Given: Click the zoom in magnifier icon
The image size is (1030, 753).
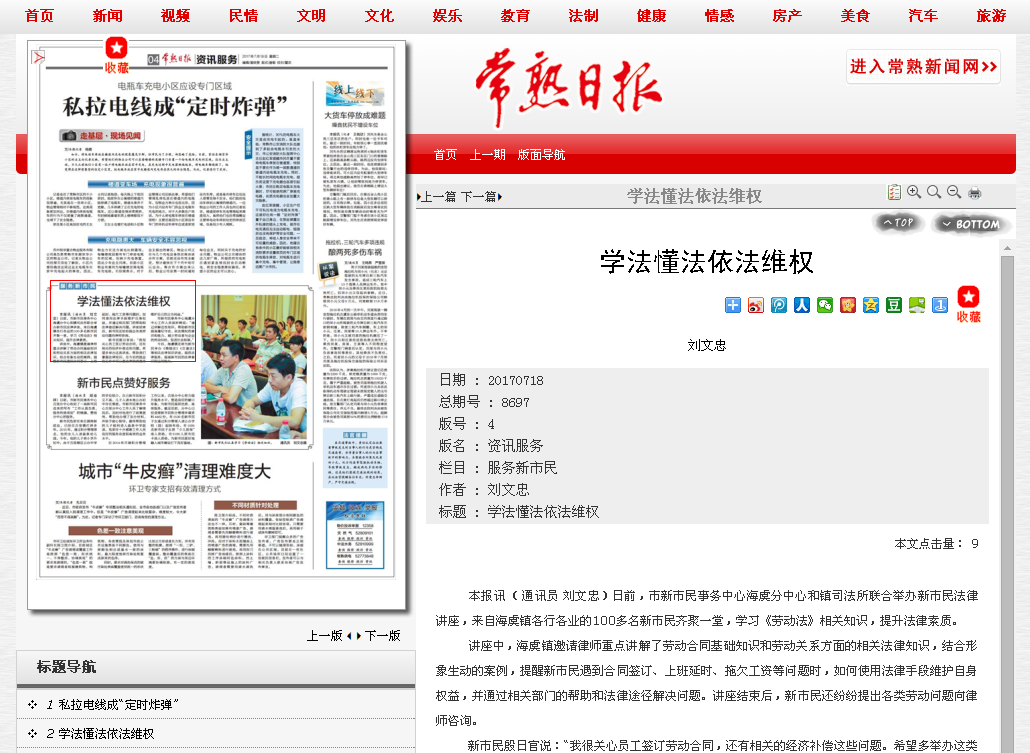Looking at the screenshot, I should coord(914,192).
